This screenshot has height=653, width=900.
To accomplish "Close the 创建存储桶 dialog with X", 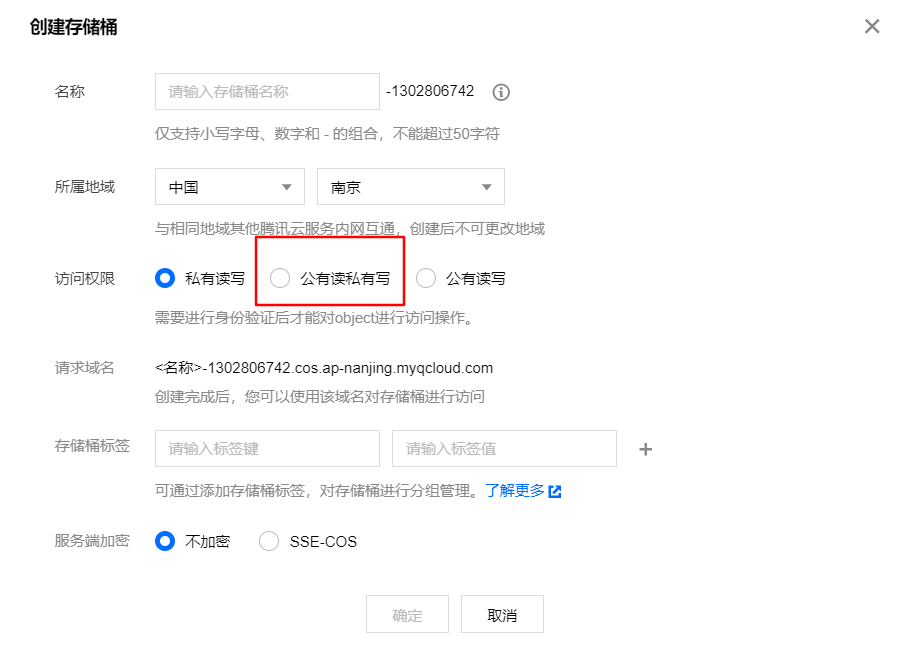I will coord(872,26).
